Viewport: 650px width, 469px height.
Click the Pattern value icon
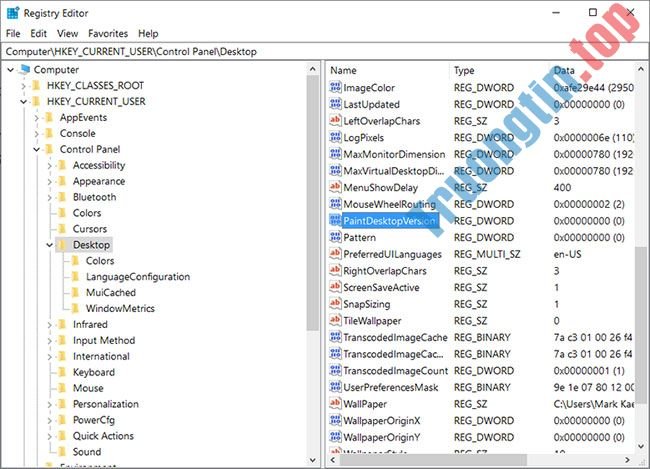335,237
